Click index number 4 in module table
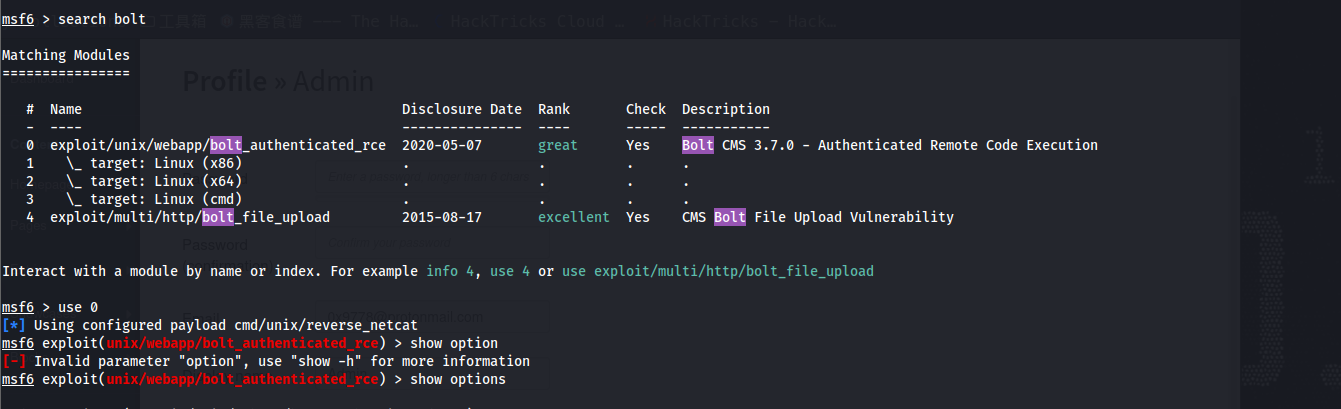1341x409 pixels. [x=30, y=218]
